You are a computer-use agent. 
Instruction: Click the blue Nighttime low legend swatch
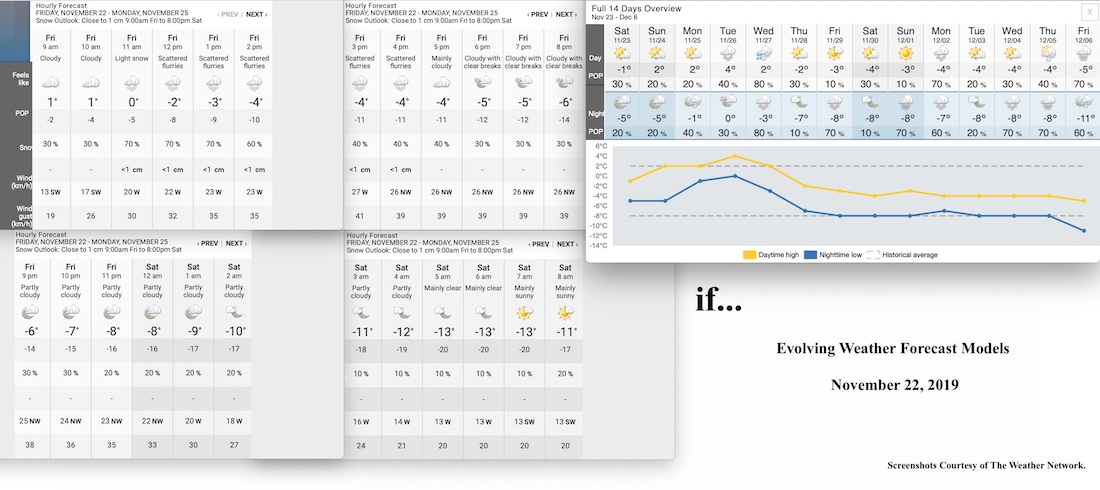click(810, 255)
